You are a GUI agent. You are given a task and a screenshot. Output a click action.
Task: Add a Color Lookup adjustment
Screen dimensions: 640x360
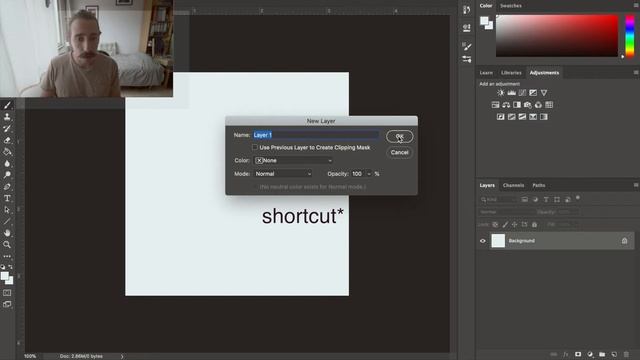click(x=549, y=105)
